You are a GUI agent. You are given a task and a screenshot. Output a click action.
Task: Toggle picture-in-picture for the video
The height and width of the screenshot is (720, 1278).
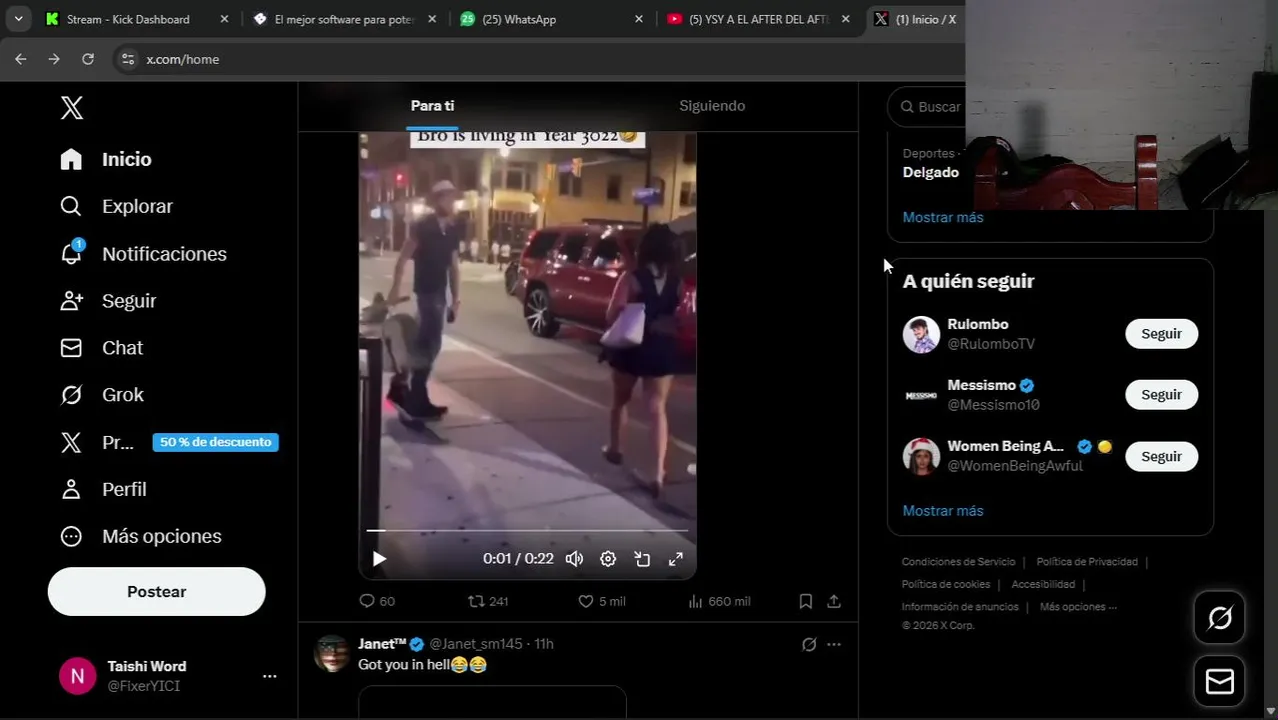coord(642,559)
